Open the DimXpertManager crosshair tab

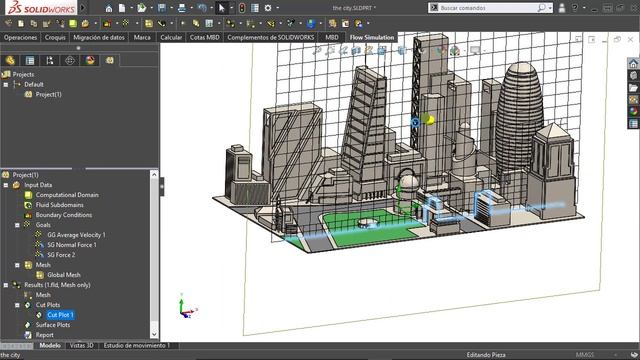(x=70, y=60)
